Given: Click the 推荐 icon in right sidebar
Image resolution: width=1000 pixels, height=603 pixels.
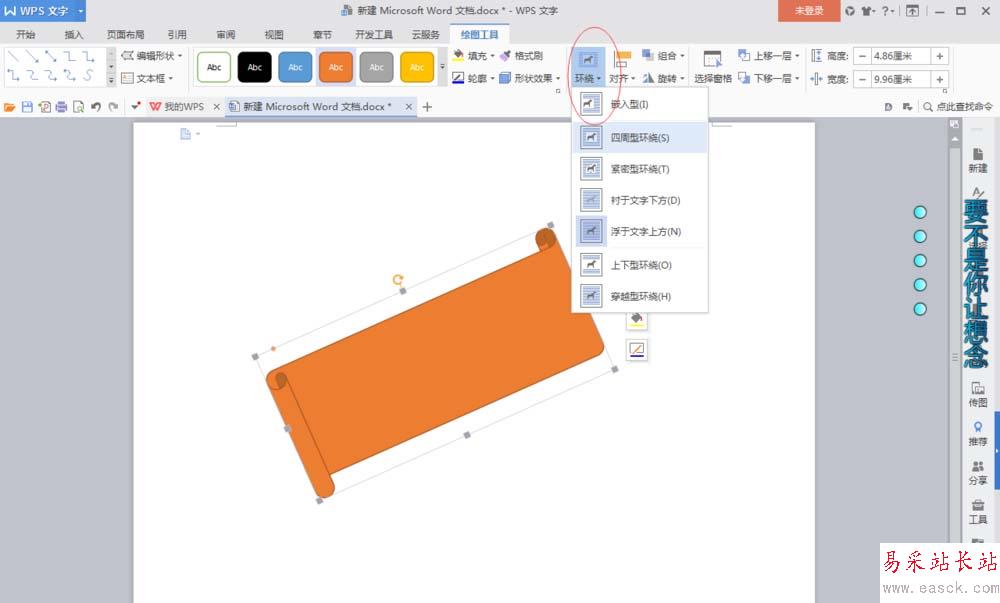Looking at the screenshot, I should [977, 433].
